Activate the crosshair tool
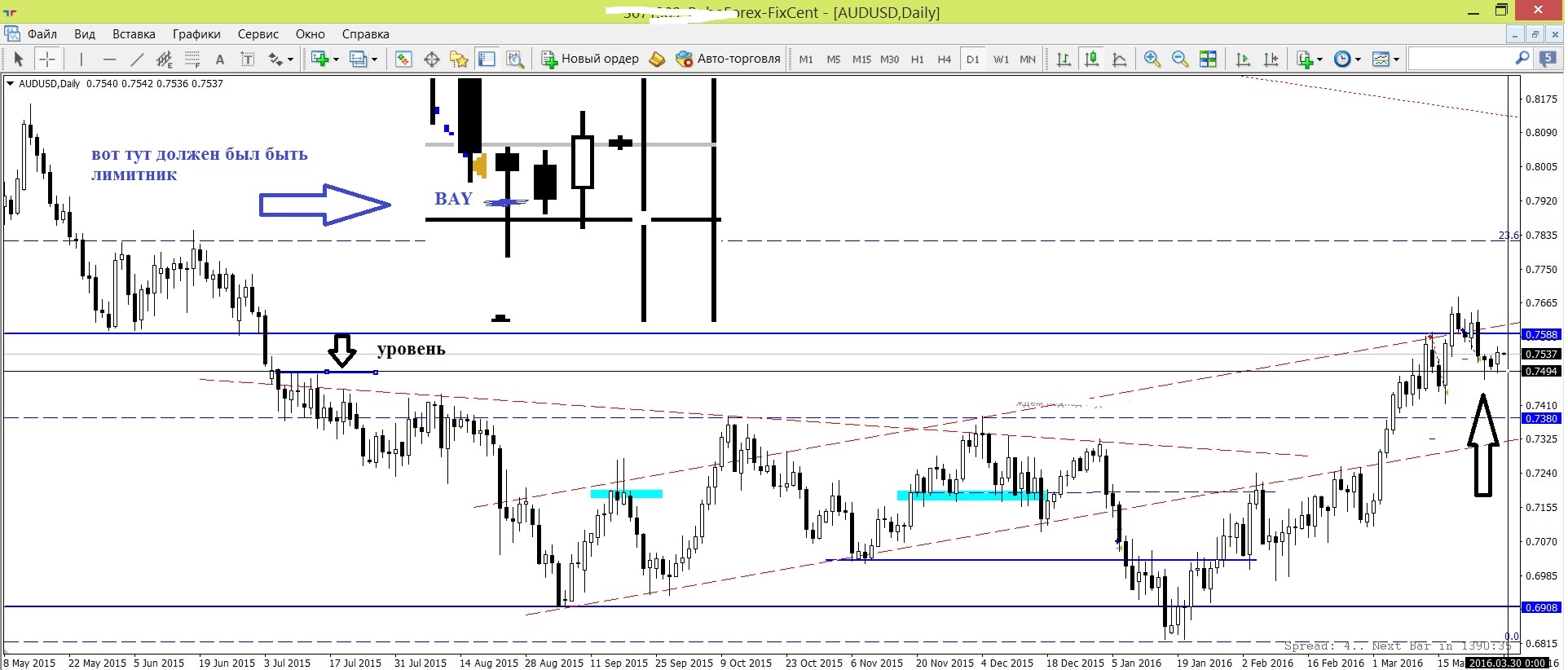 (47, 59)
